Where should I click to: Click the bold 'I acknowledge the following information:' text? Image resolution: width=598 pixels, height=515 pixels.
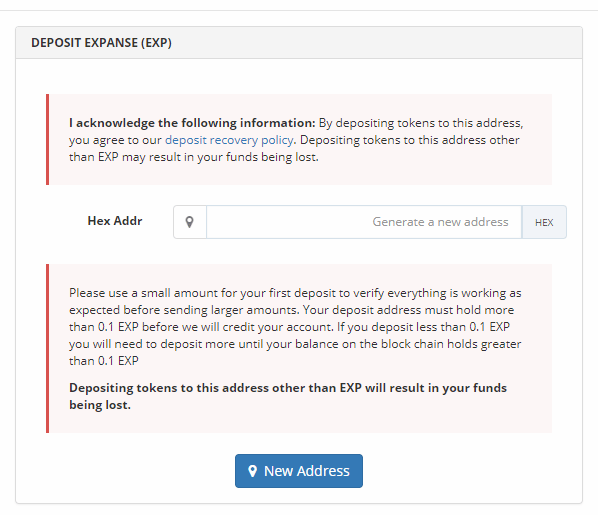192,123
